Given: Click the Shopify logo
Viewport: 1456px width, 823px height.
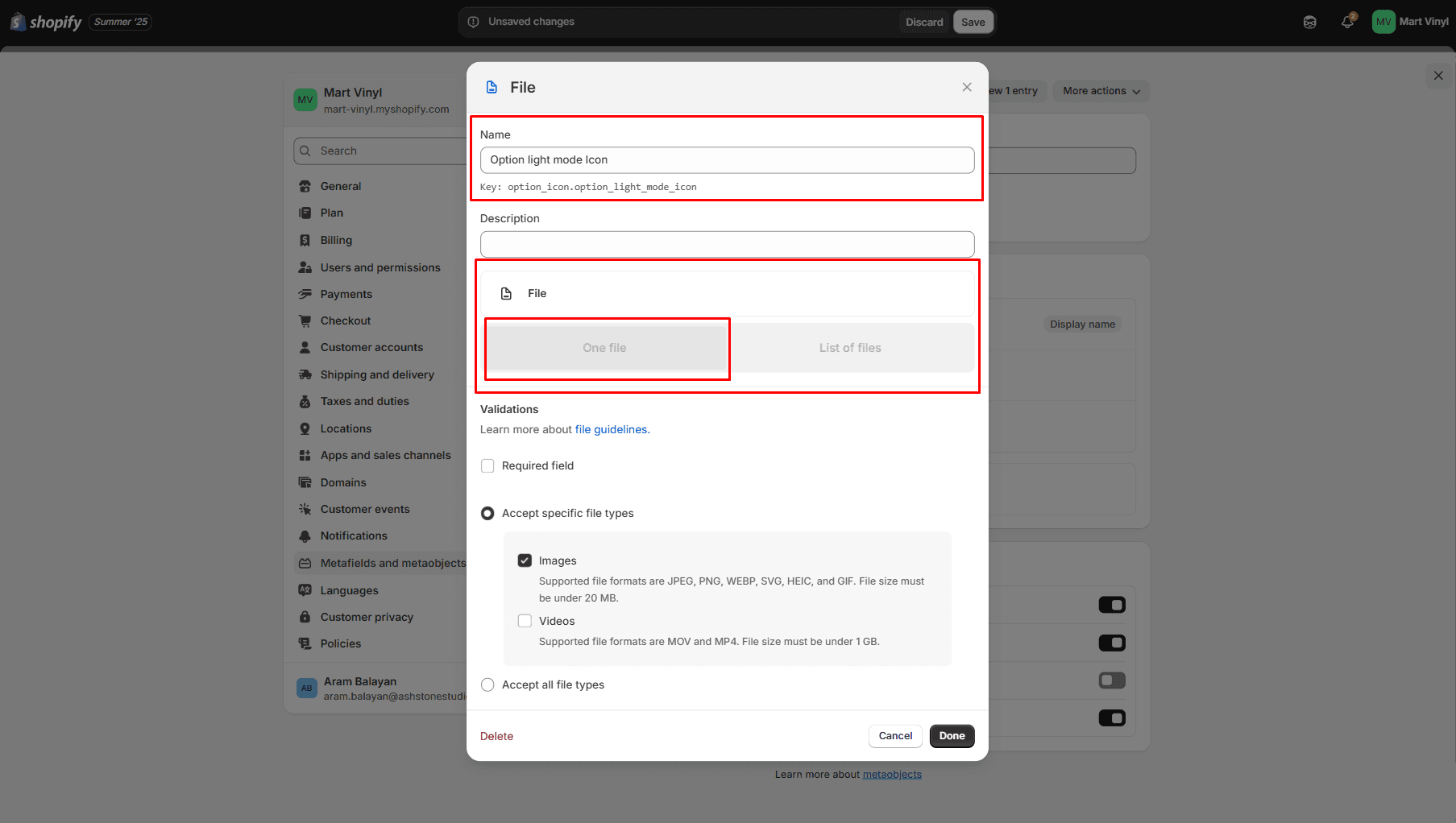Looking at the screenshot, I should [x=47, y=22].
